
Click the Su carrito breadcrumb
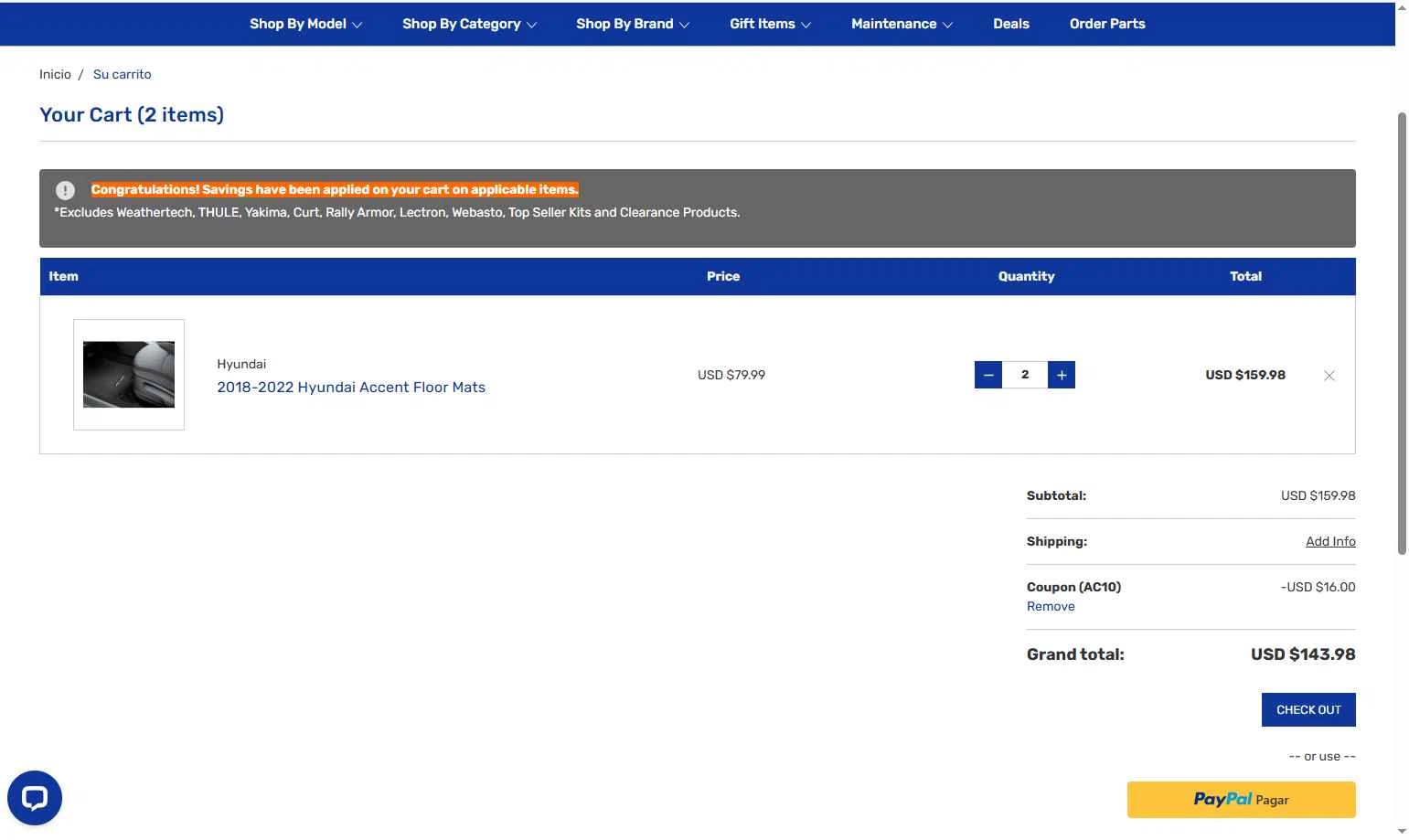coord(123,74)
